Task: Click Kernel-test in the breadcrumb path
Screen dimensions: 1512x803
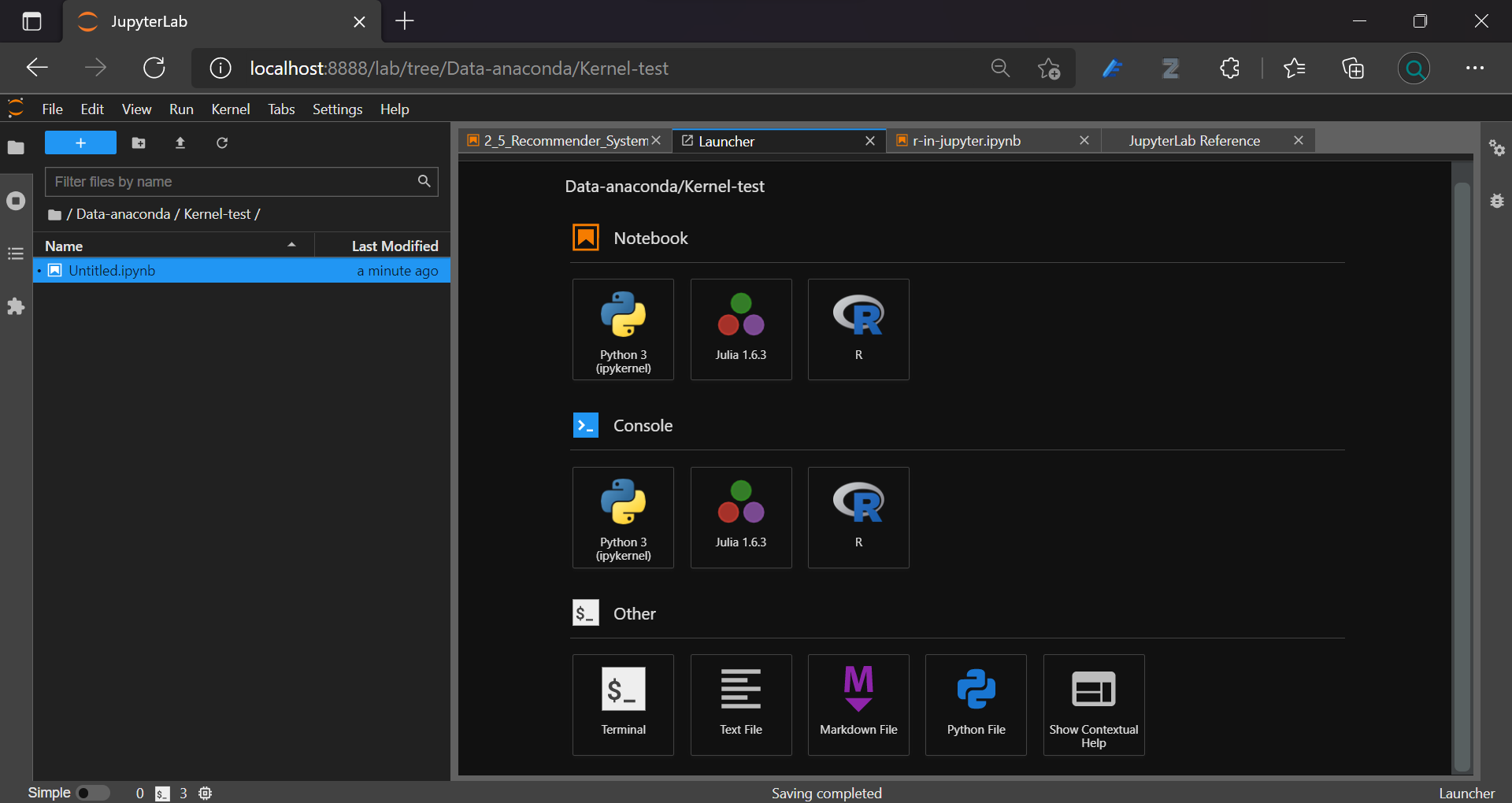Action: point(217,214)
